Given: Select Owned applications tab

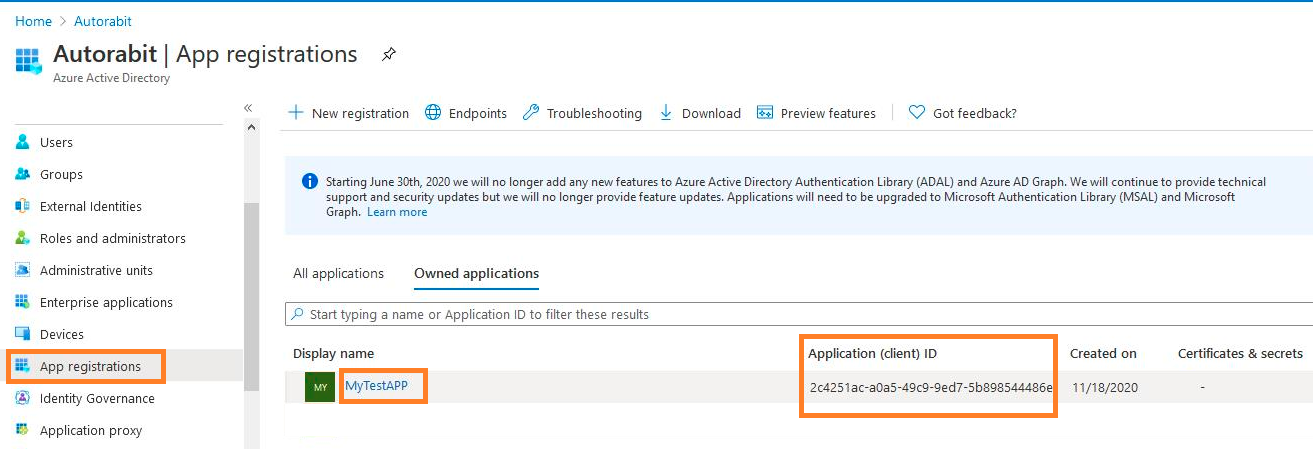Looking at the screenshot, I should click(476, 273).
